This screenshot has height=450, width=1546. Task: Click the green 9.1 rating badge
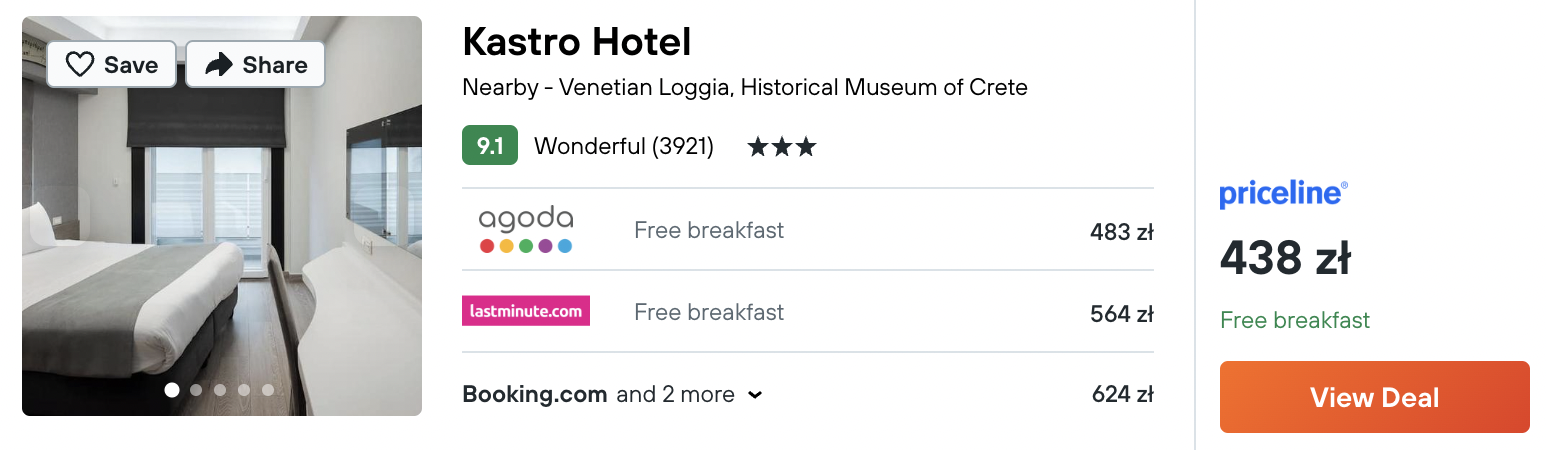click(490, 146)
